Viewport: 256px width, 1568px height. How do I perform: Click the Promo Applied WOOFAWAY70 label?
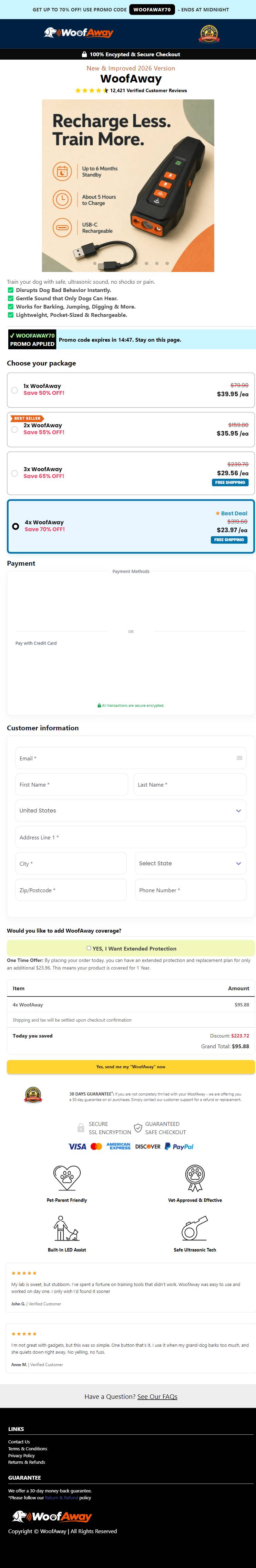point(32,340)
